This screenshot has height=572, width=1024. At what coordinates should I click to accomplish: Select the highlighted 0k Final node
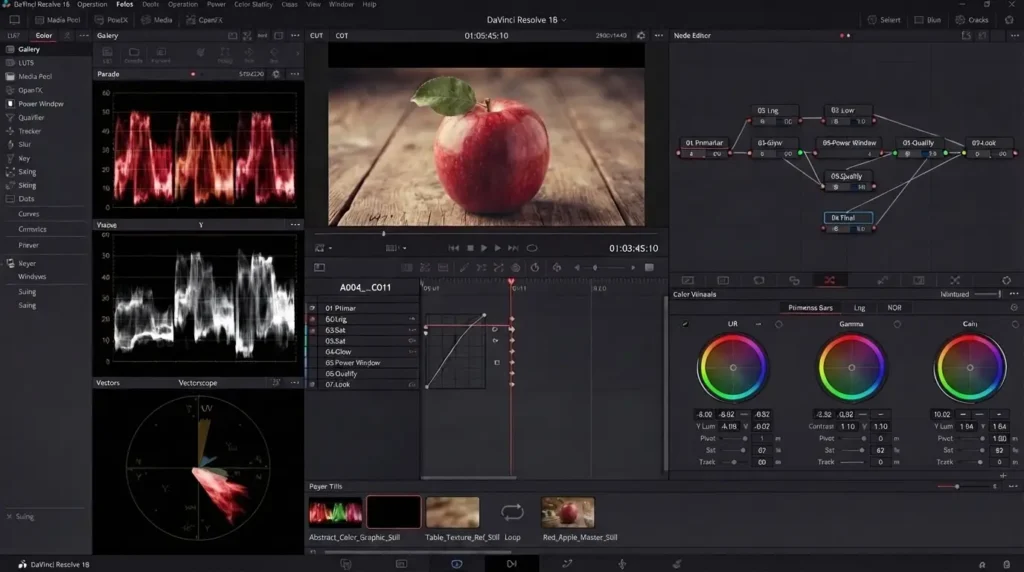[x=848, y=223]
